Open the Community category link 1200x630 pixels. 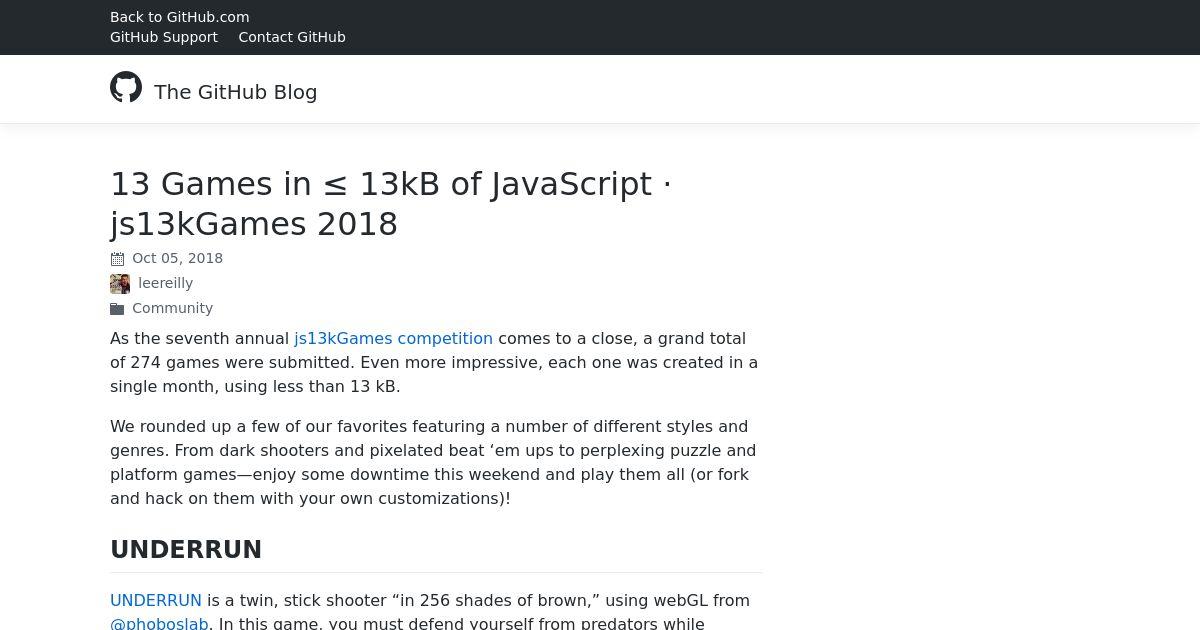(x=172, y=308)
